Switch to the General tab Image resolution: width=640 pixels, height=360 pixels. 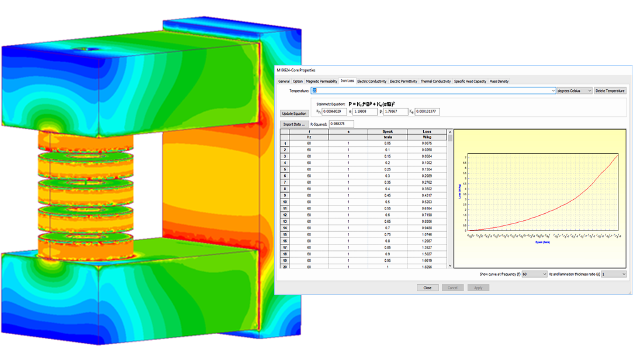[x=284, y=81]
